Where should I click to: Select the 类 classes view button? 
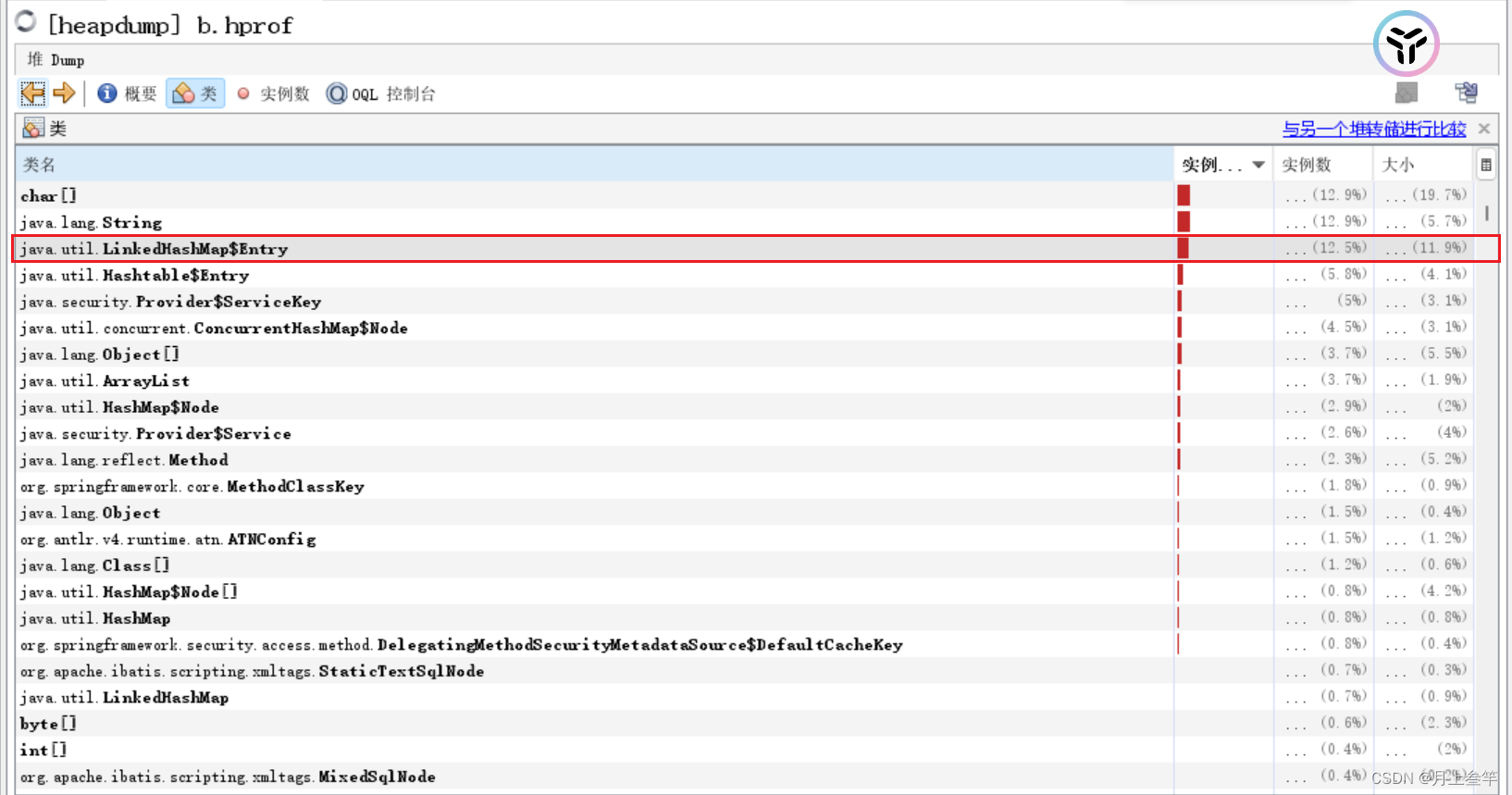click(x=195, y=93)
